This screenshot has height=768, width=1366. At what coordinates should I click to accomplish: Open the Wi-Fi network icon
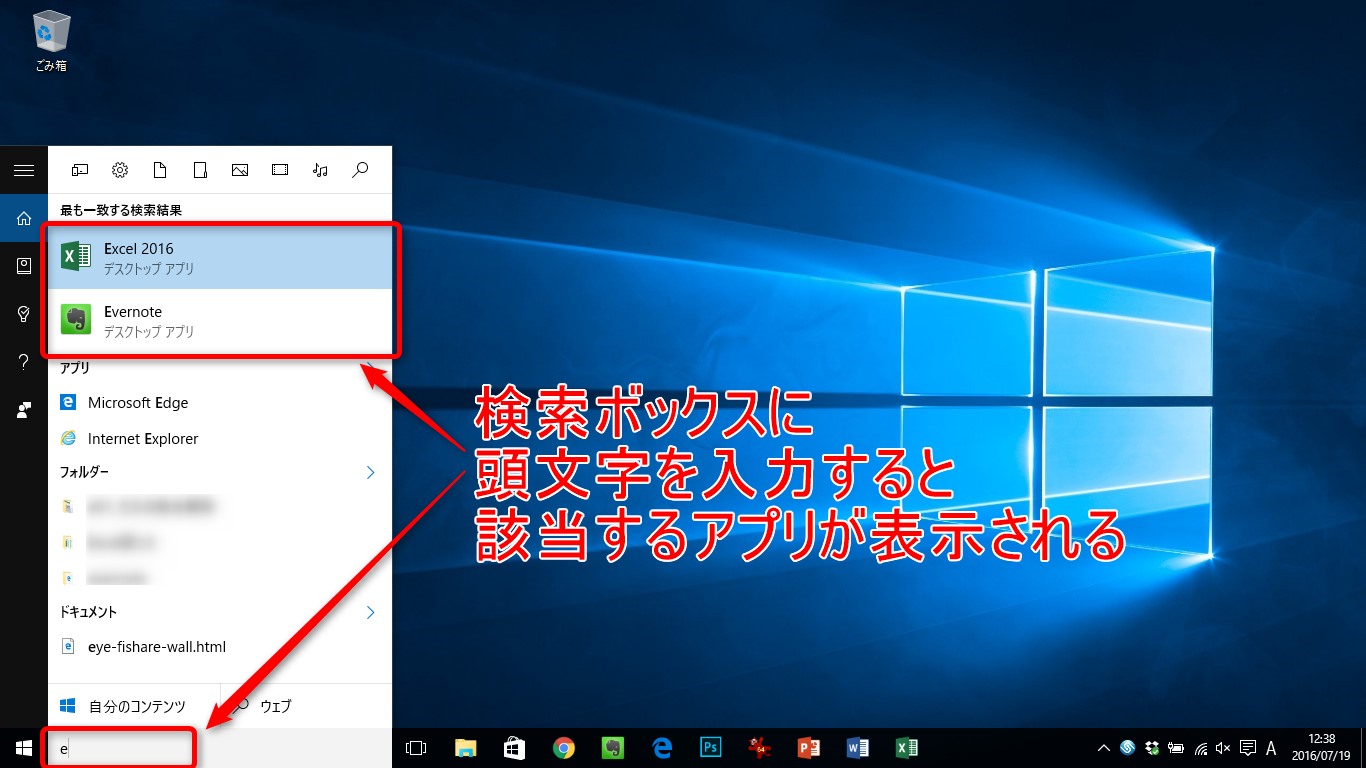coord(1200,748)
